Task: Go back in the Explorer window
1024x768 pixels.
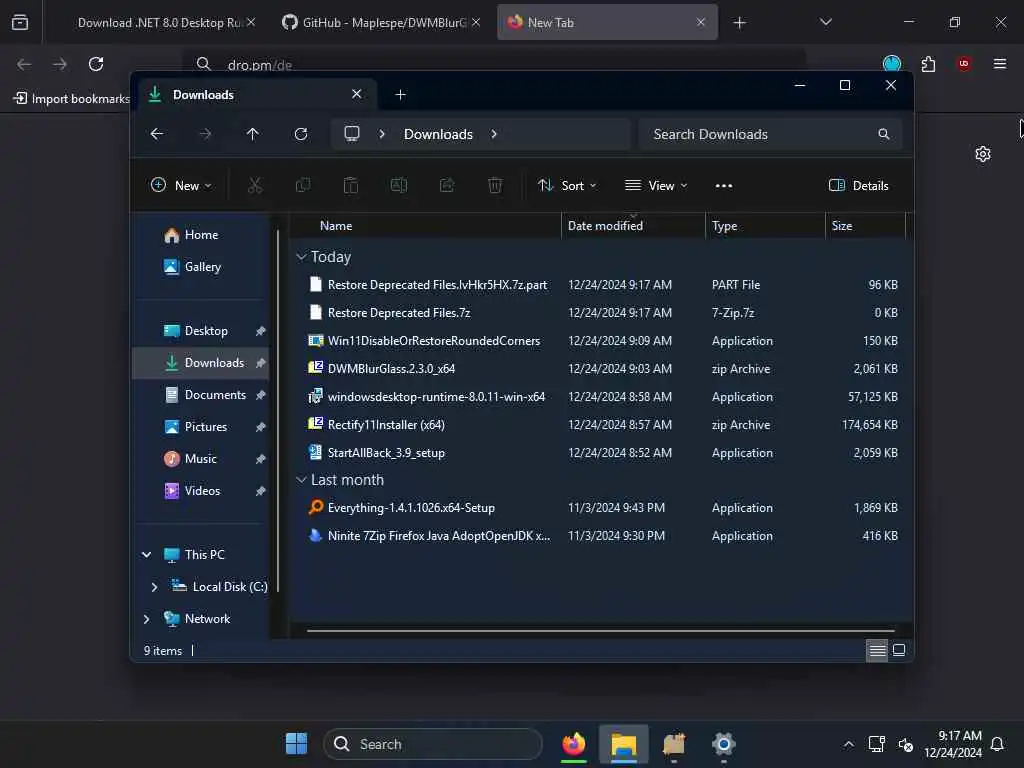Action: (157, 134)
